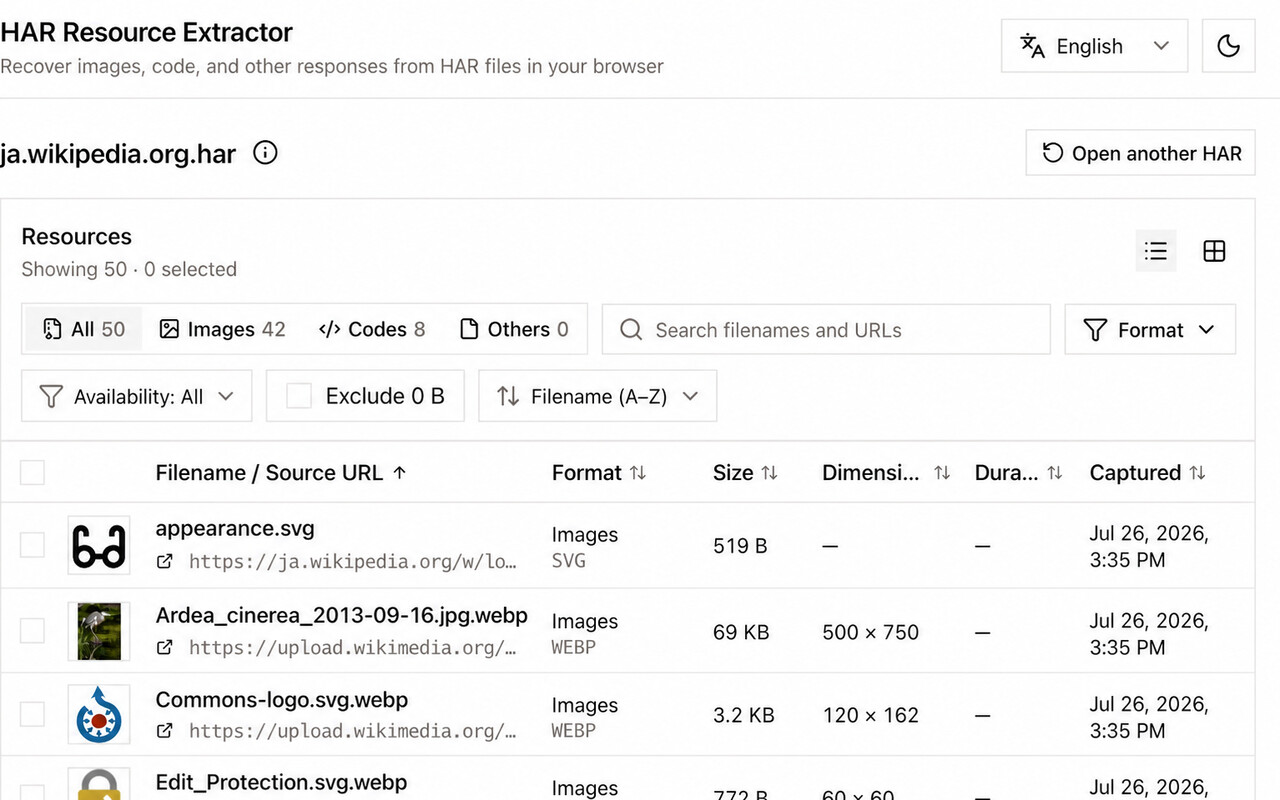Image resolution: width=1280 pixels, height=800 pixels.
Task: Switch to the Codes 8 tab
Action: [372, 329]
